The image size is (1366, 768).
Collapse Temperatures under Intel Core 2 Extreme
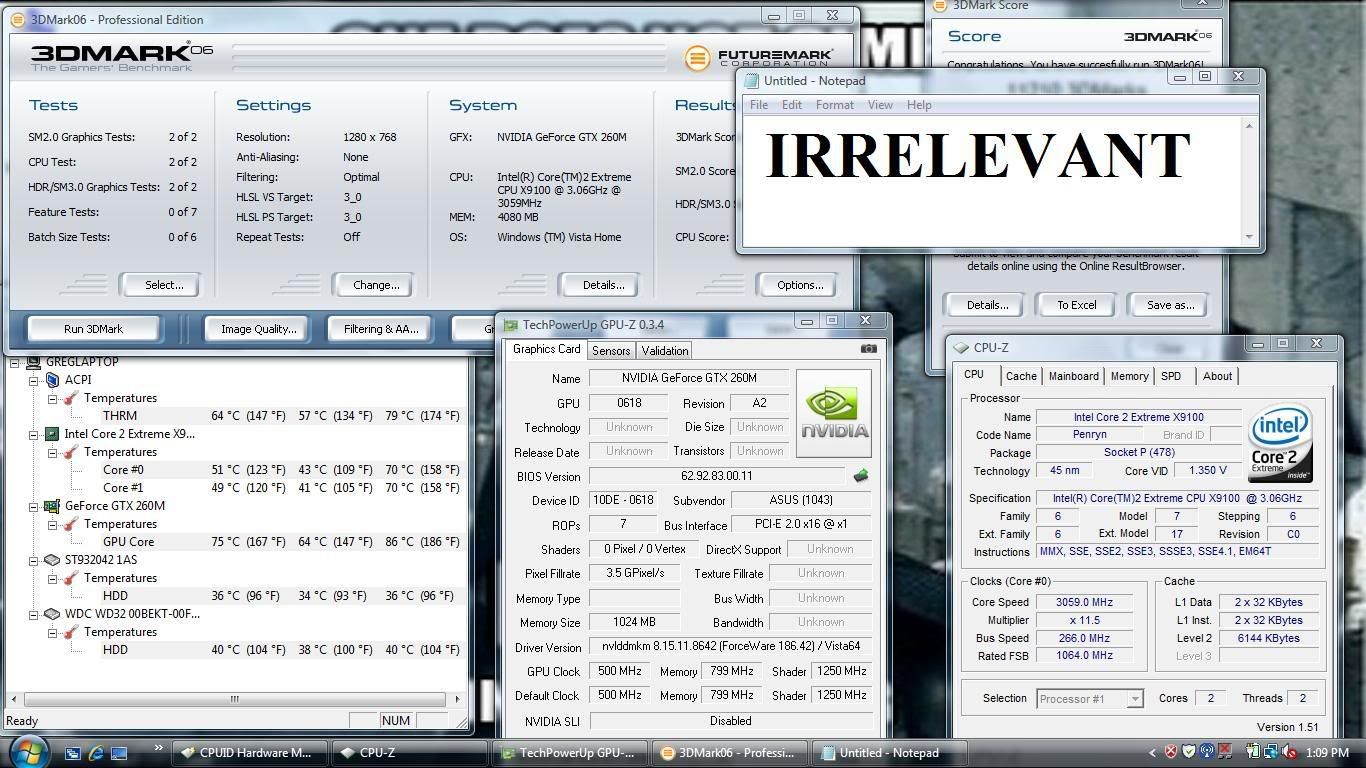point(52,452)
